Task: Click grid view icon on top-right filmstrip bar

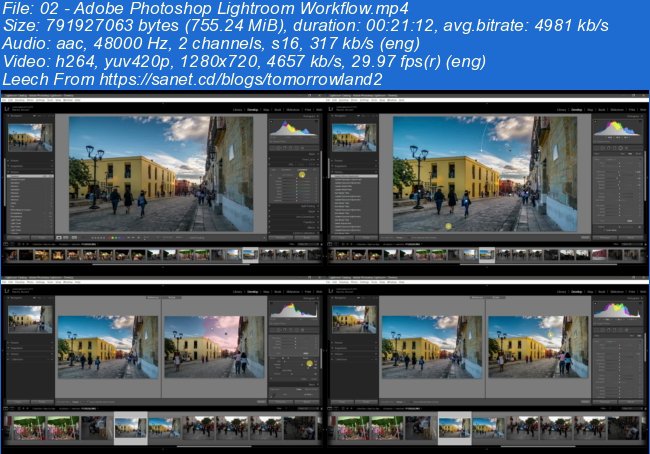Action: click(x=344, y=244)
